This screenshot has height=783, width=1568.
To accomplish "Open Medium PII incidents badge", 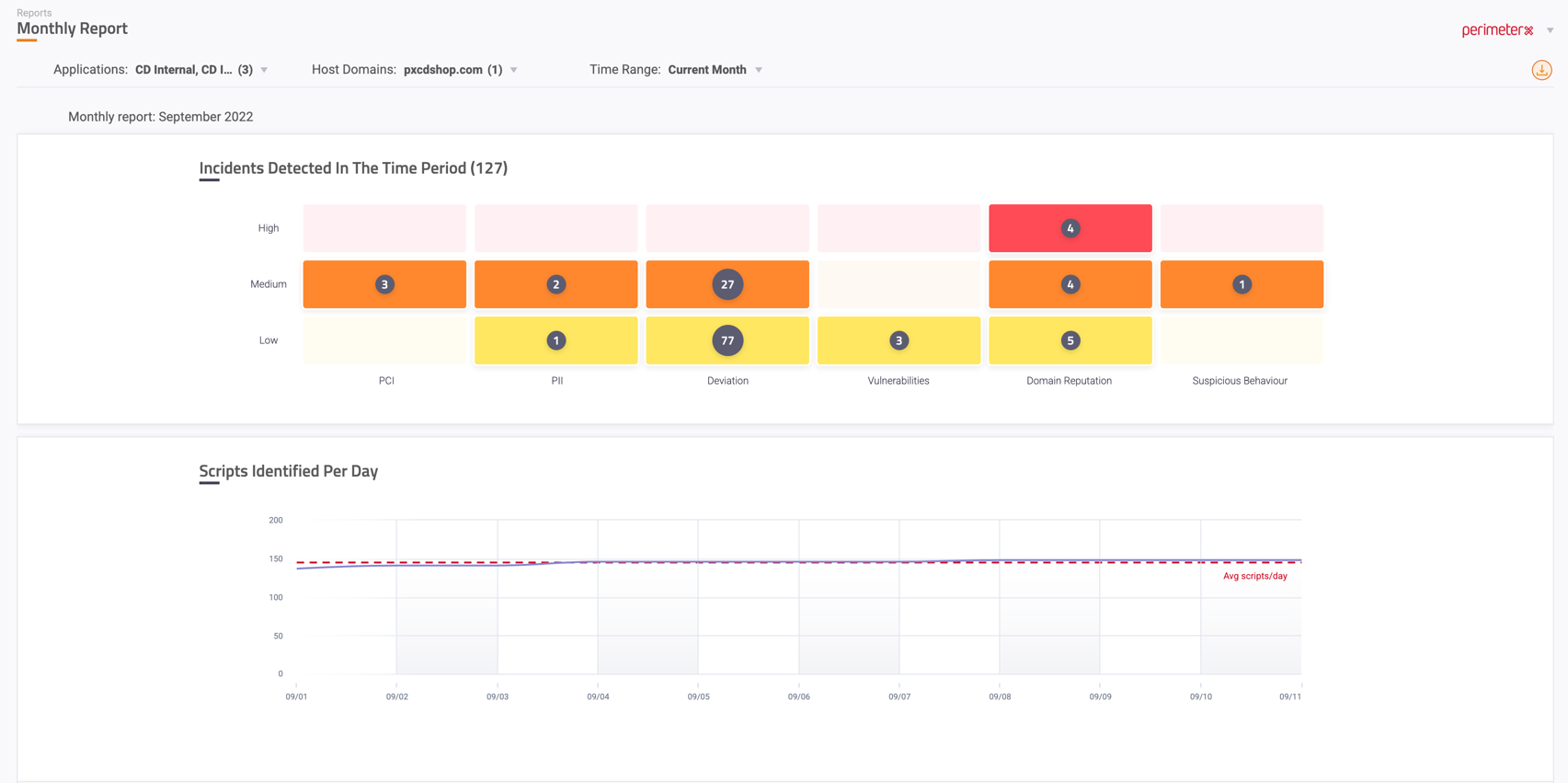I will click(x=555, y=284).
